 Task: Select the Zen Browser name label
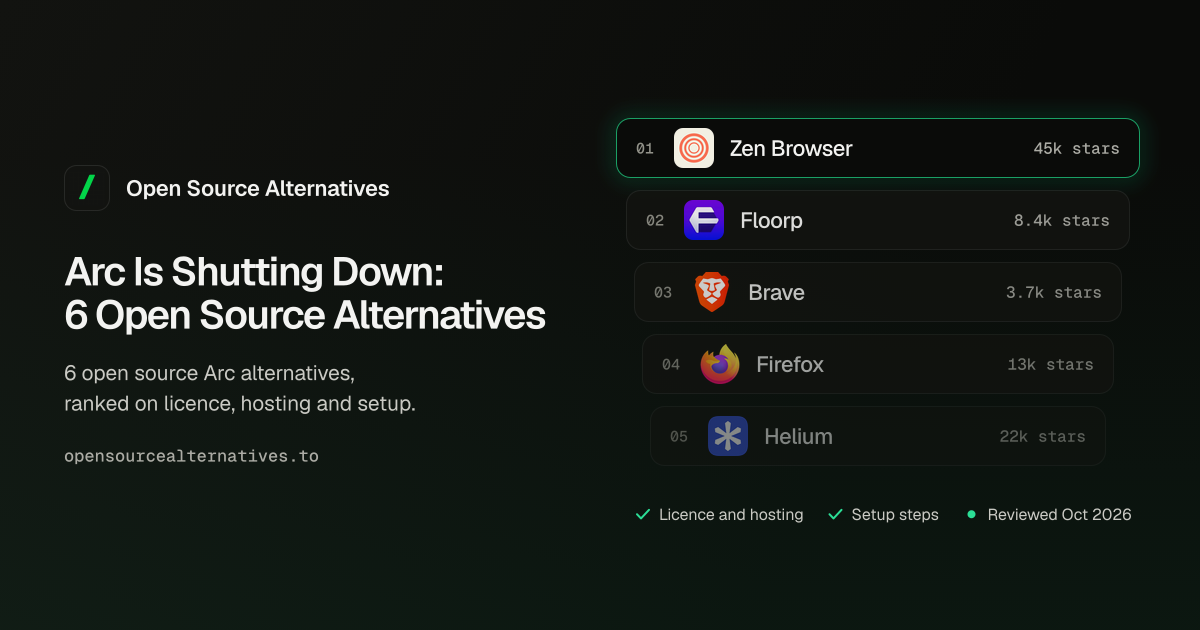[791, 148]
